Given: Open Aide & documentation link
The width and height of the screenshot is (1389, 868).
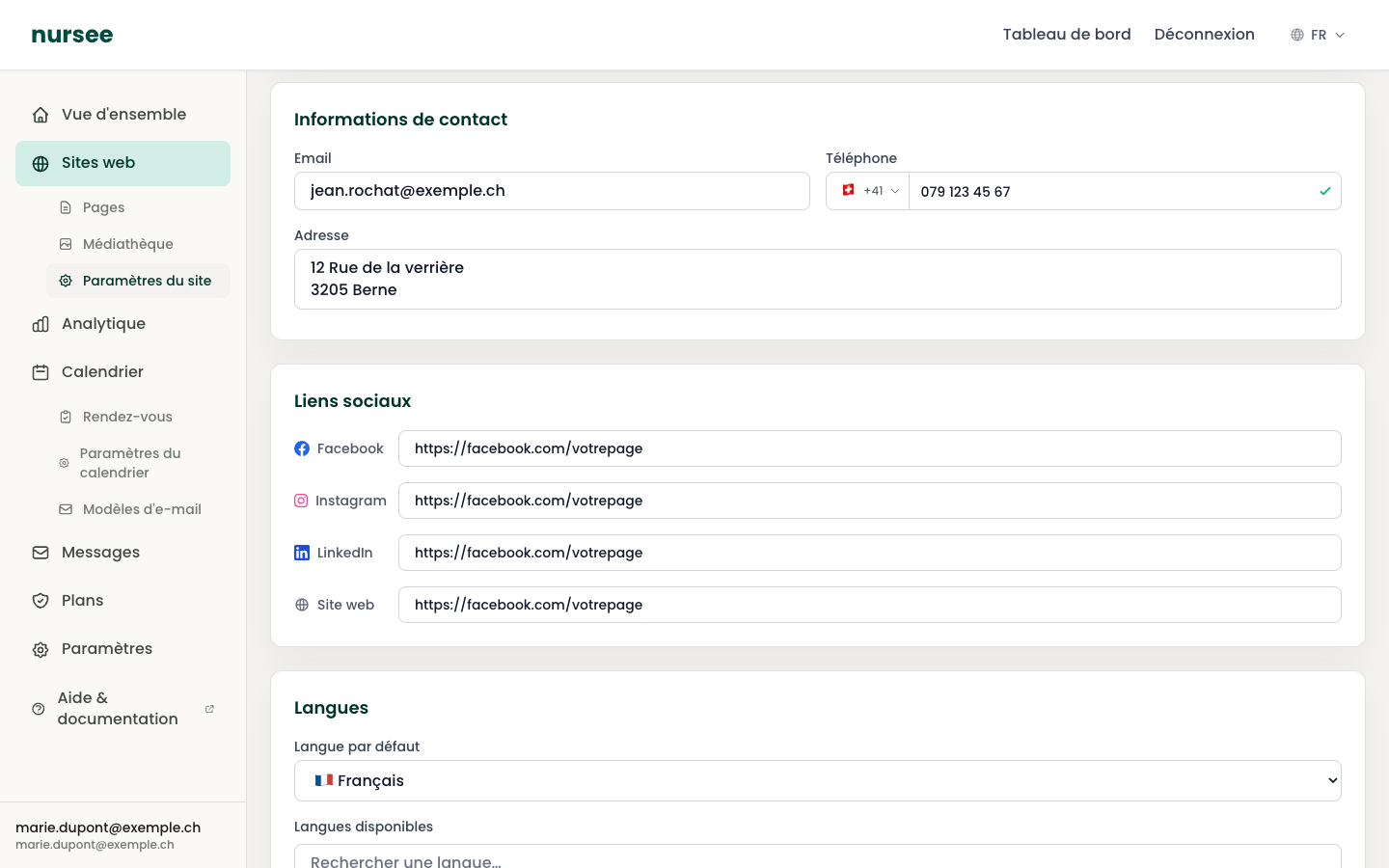Looking at the screenshot, I should tap(123, 709).
